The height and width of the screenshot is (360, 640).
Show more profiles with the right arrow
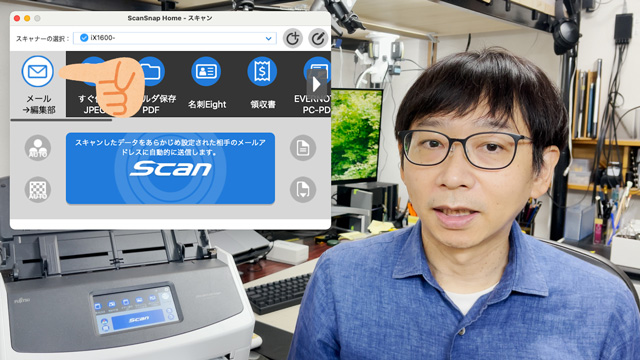click(x=317, y=84)
